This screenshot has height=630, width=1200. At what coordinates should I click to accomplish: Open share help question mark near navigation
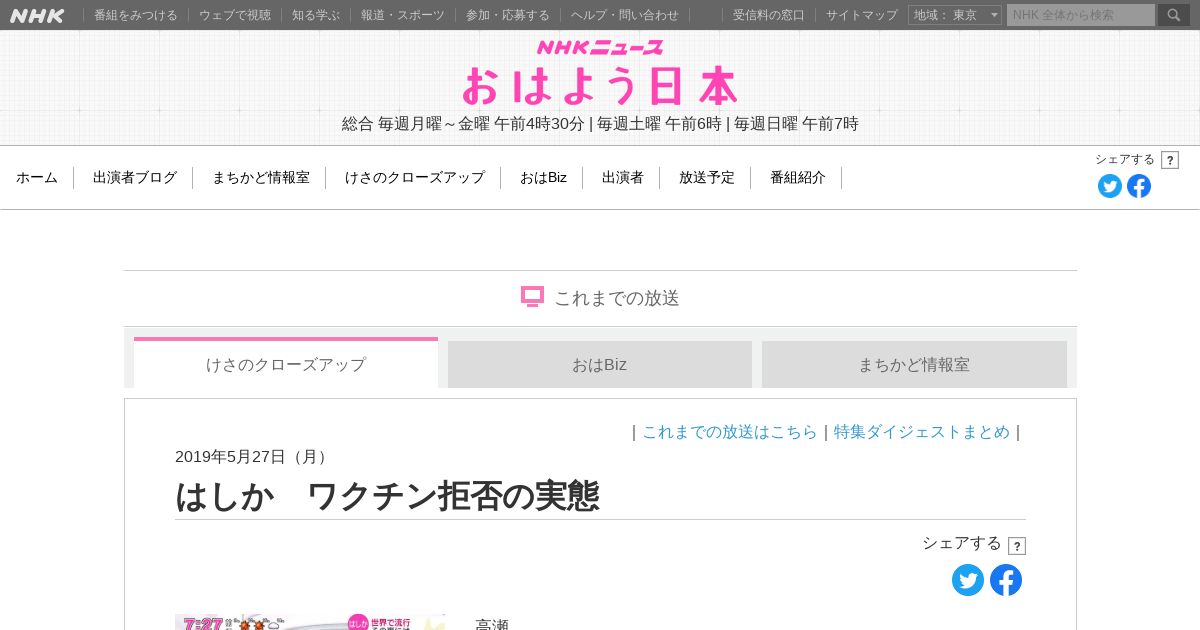[x=1170, y=160]
